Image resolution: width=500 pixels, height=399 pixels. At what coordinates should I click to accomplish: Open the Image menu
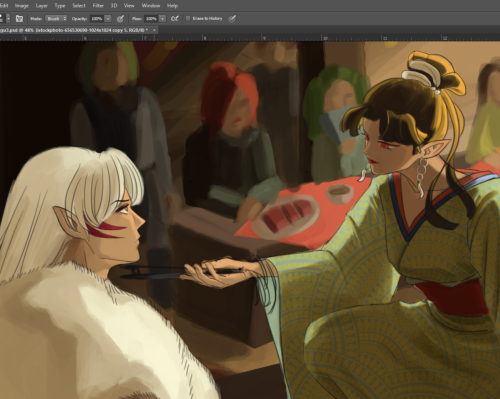(x=22, y=6)
